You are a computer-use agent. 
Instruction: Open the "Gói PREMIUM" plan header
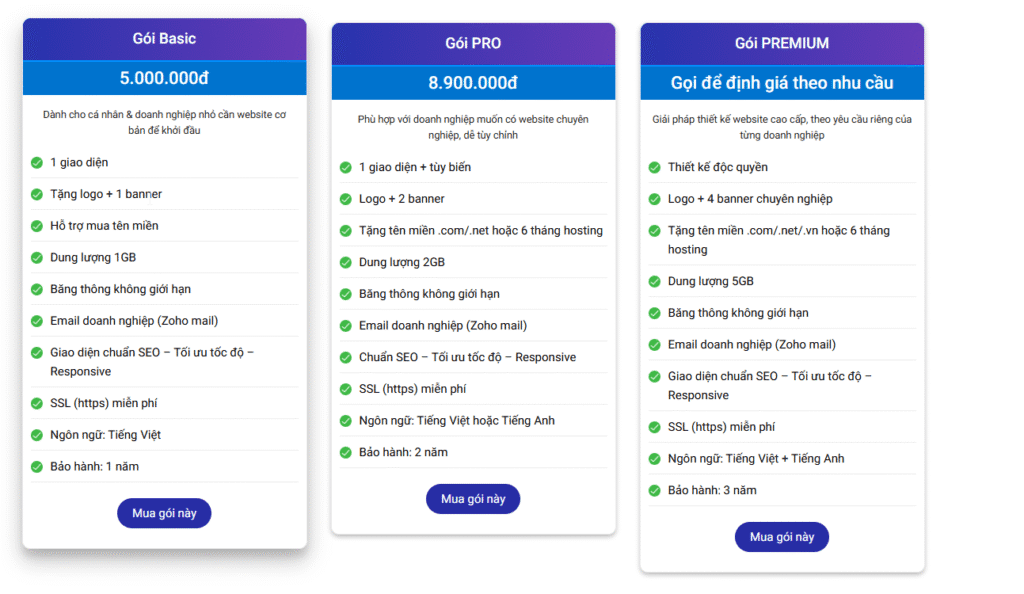[781, 44]
